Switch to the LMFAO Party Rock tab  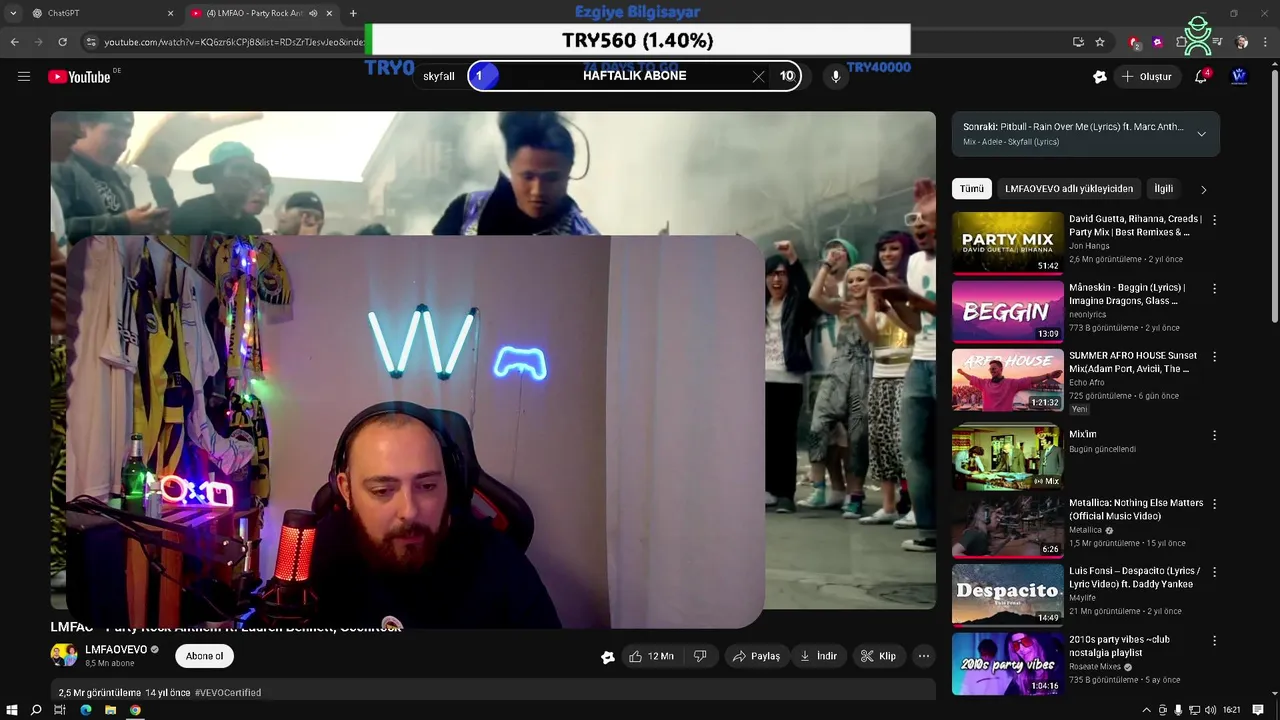click(x=262, y=13)
